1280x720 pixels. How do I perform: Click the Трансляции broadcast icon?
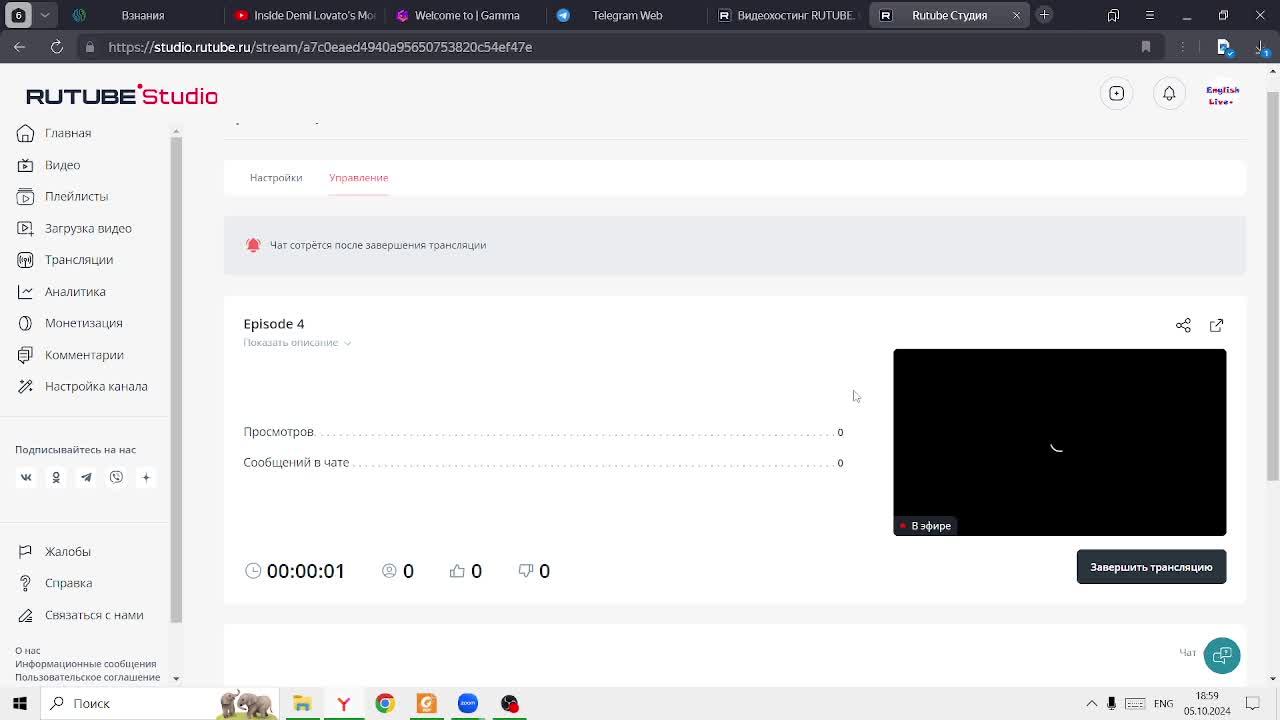26,260
